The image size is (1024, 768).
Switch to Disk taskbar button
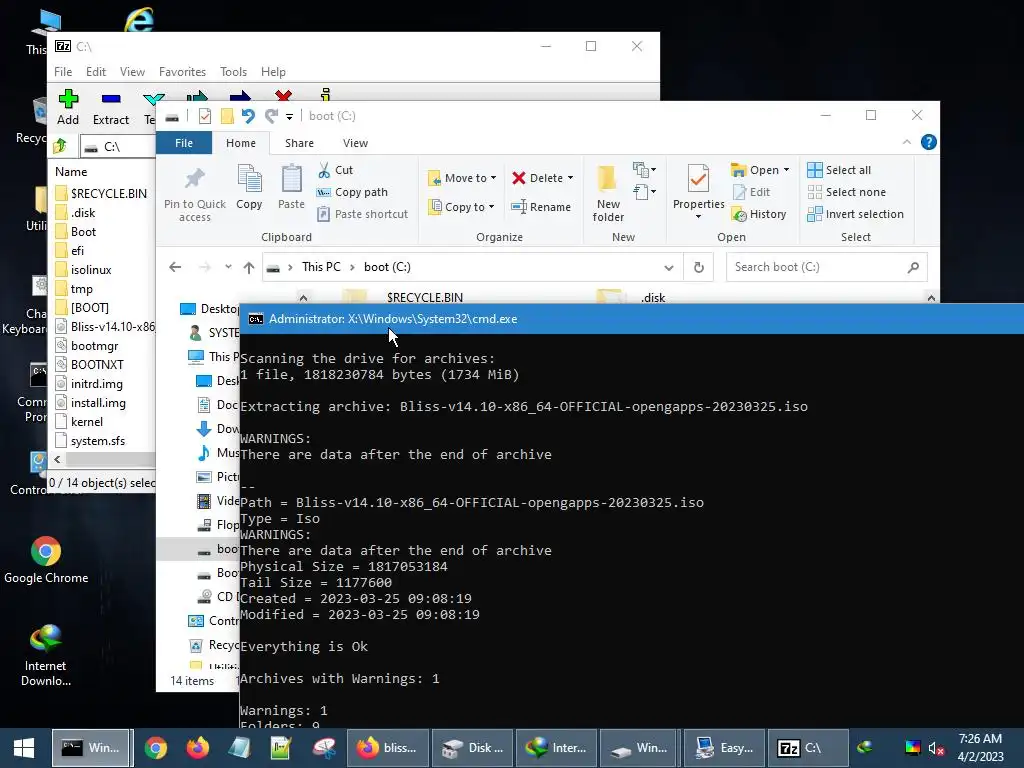click(x=472, y=748)
